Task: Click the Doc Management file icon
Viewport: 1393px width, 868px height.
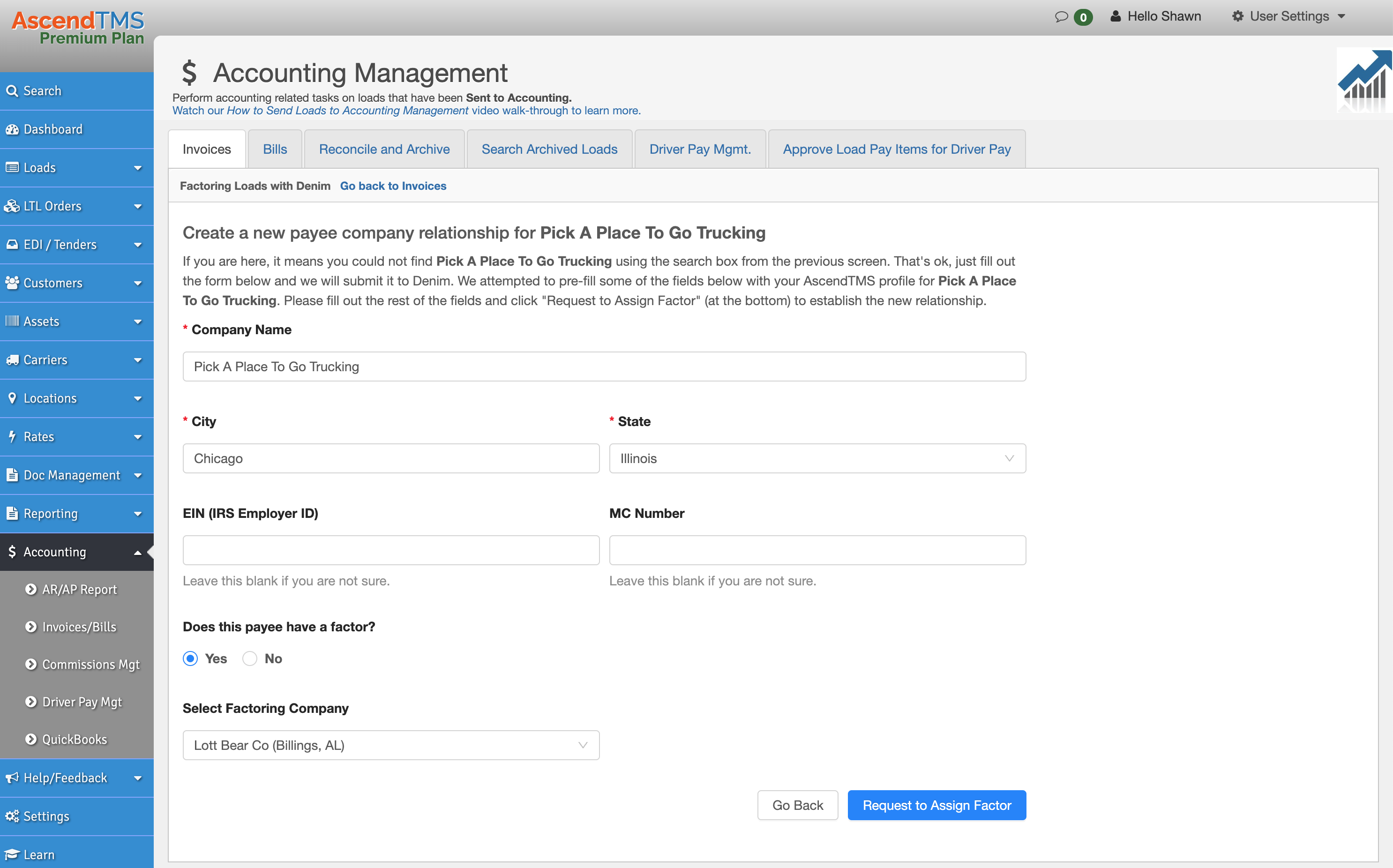Action: click(x=12, y=475)
